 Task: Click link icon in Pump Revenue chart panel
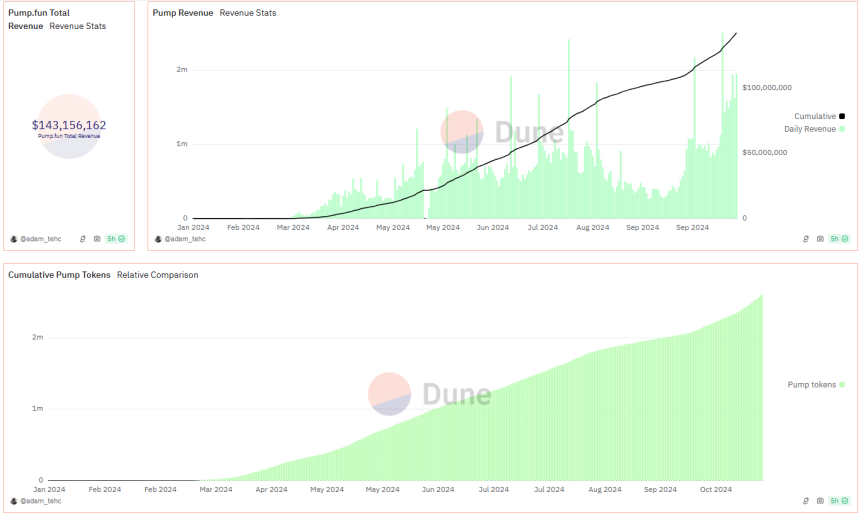pos(806,239)
